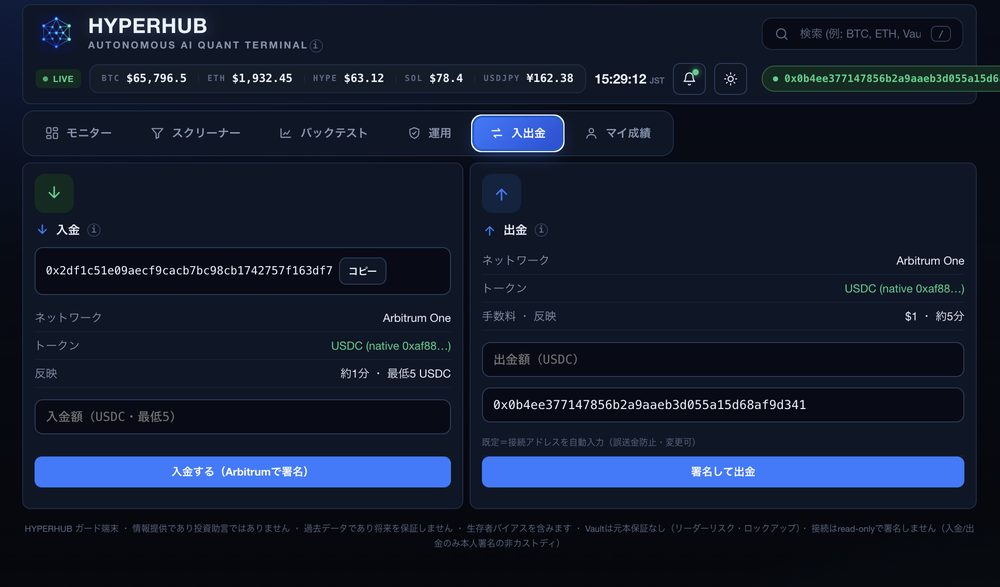This screenshot has height=587, width=1000.
Task: Click deposit token USDC (native 0xaf88...) link
Action: [x=390, y=346]
